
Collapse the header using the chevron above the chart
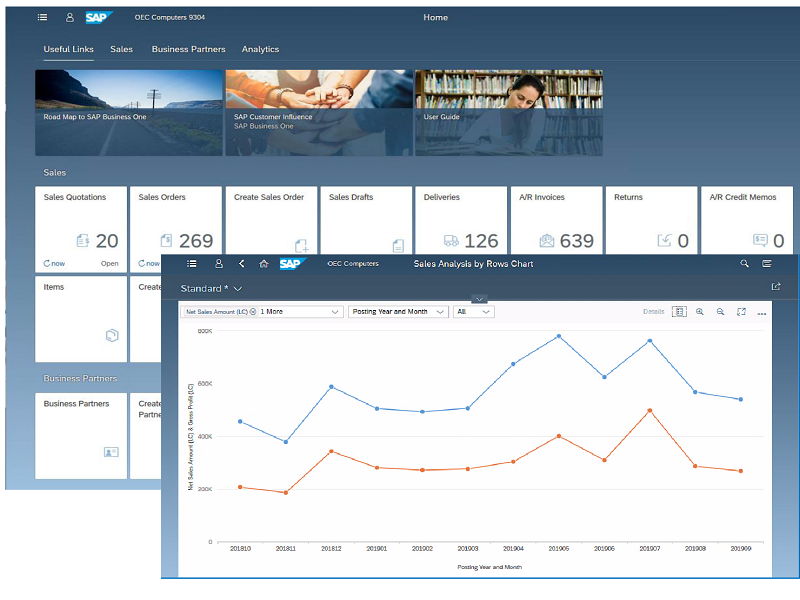tap(479, 299)
